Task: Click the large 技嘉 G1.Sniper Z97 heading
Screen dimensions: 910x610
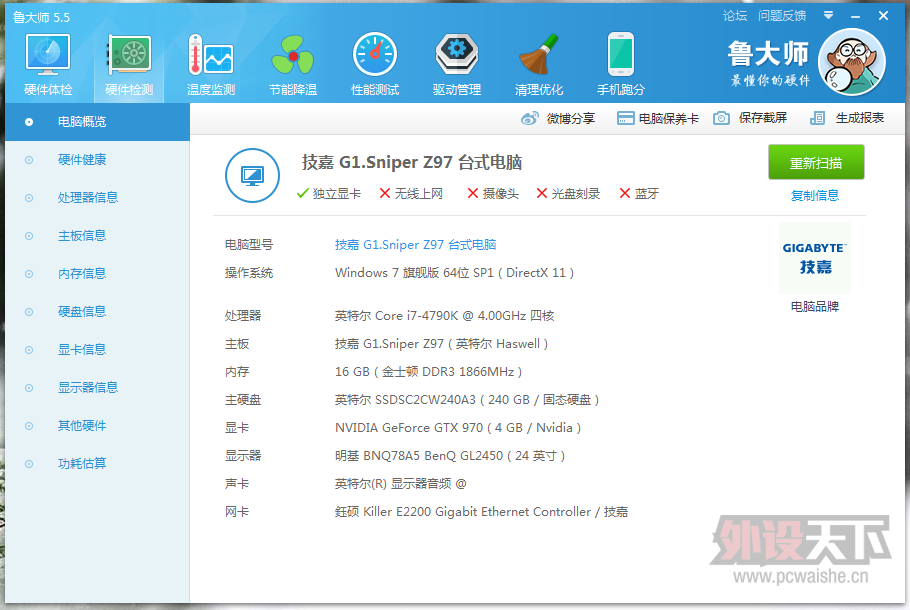Action: [412, 162]
